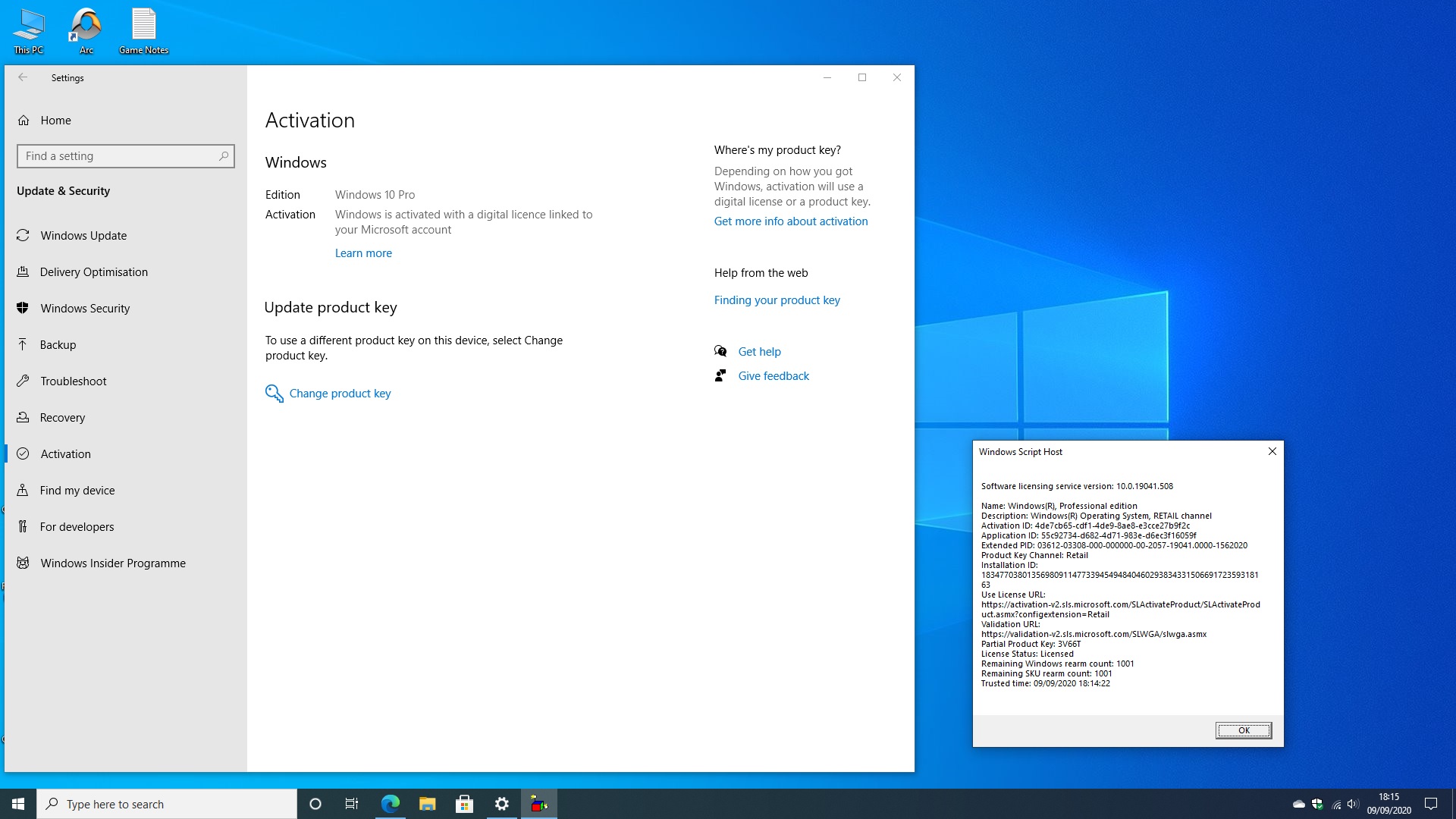Open For developers settings
The height and width of the screenshot is (819, 1456).
76,526
